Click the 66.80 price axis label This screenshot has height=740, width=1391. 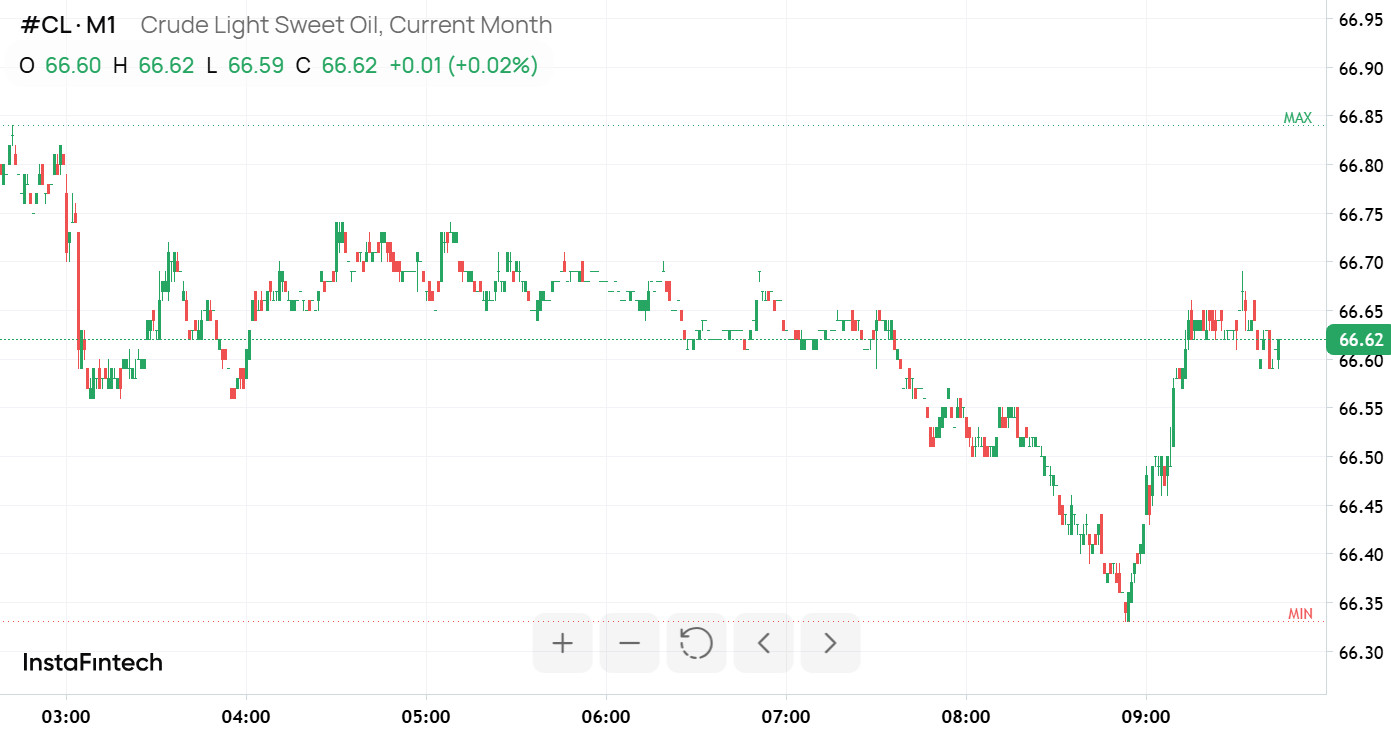click(1360, 166)
